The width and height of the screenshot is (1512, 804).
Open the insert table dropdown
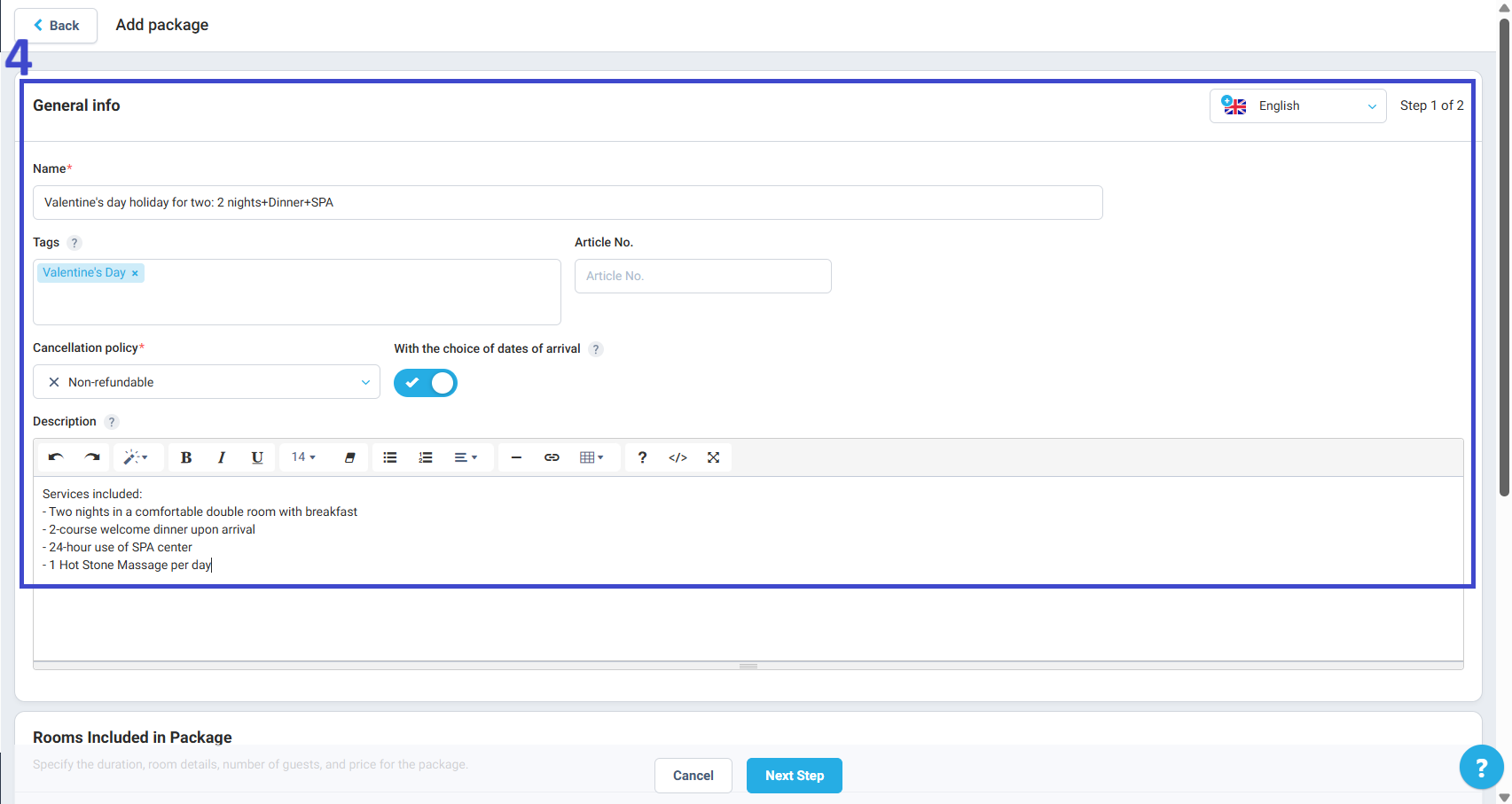click(591, 457)
